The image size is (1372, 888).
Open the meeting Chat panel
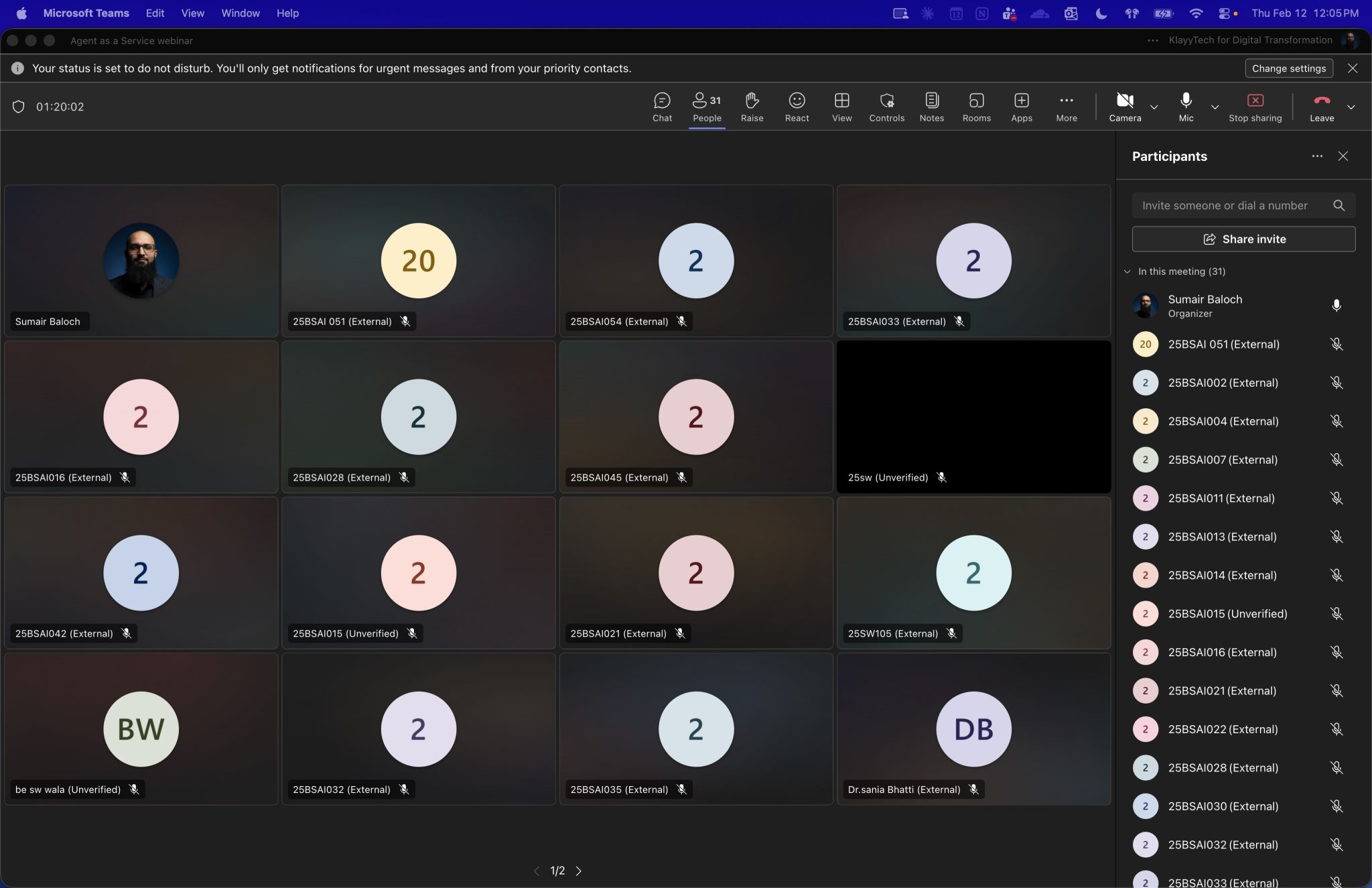[x=662, y=107]
